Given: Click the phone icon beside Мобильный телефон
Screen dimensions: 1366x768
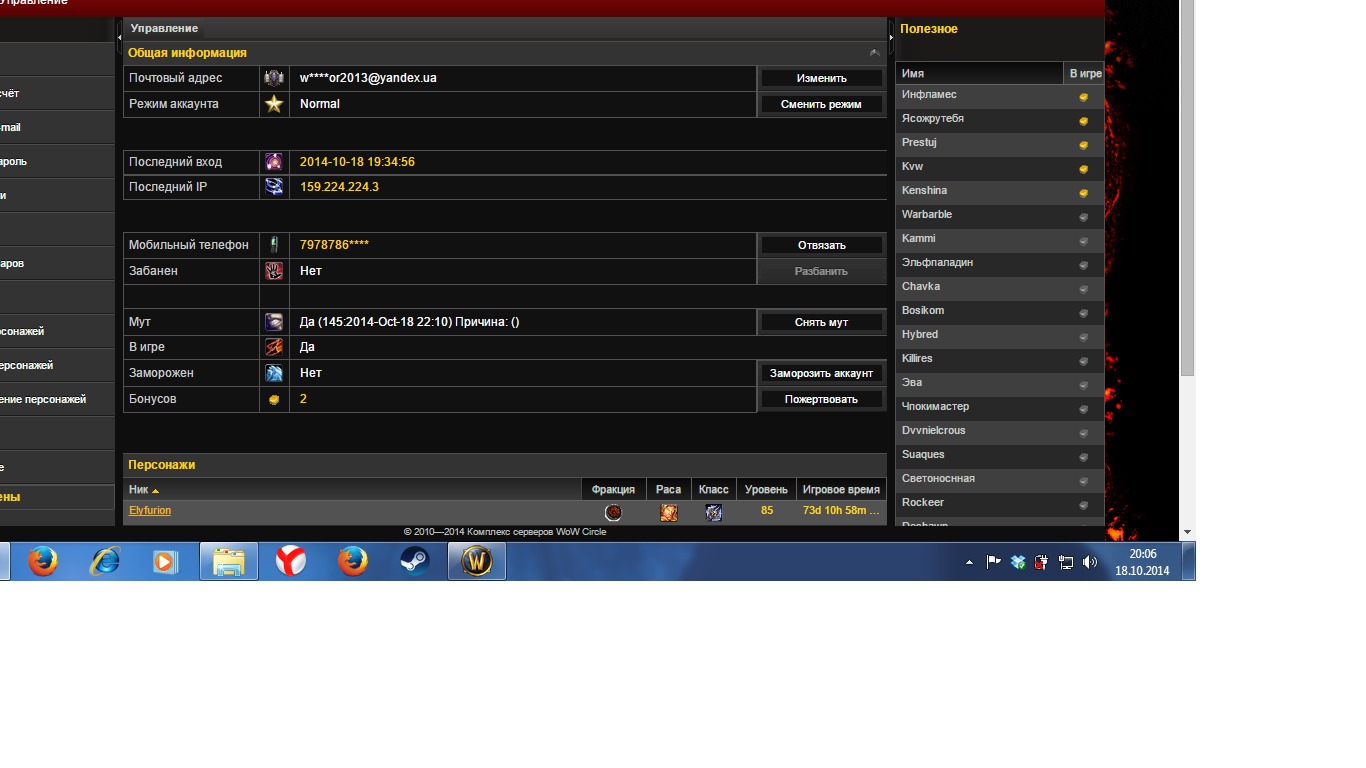Looking at the screenshot, I should [274, 245].
